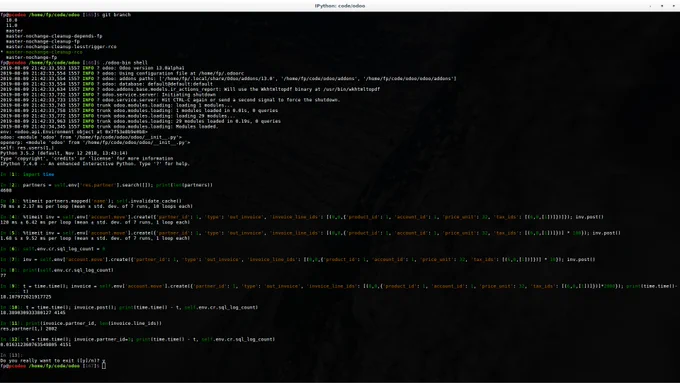Click the 'IPython: code/odoo' window title
Viewport: 680px width, 383px height.
tap(340, 6)
